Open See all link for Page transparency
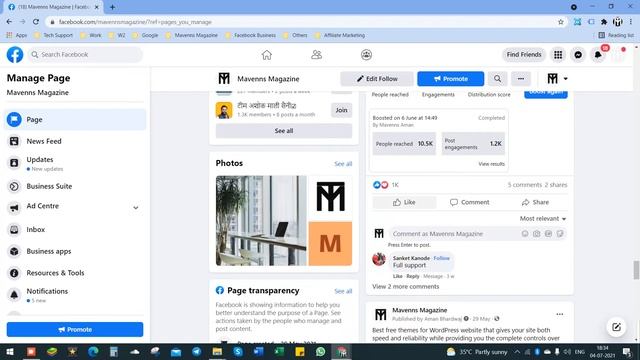Viewport: 640px width, 360px height. click(343, 291)
